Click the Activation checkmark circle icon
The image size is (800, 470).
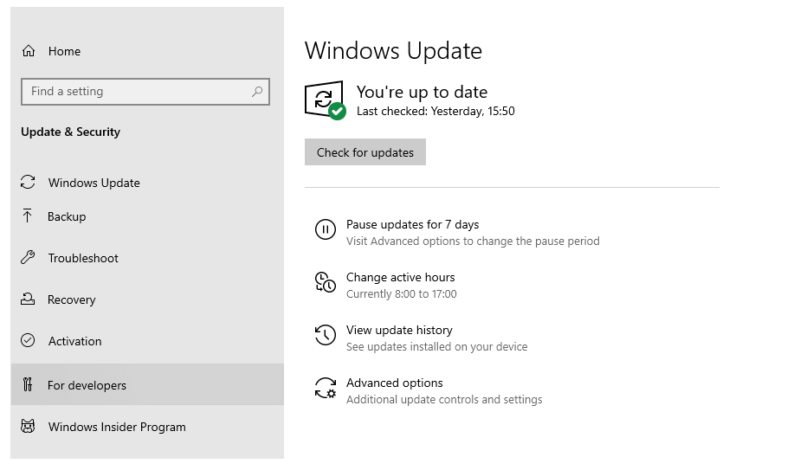(28, 340)
